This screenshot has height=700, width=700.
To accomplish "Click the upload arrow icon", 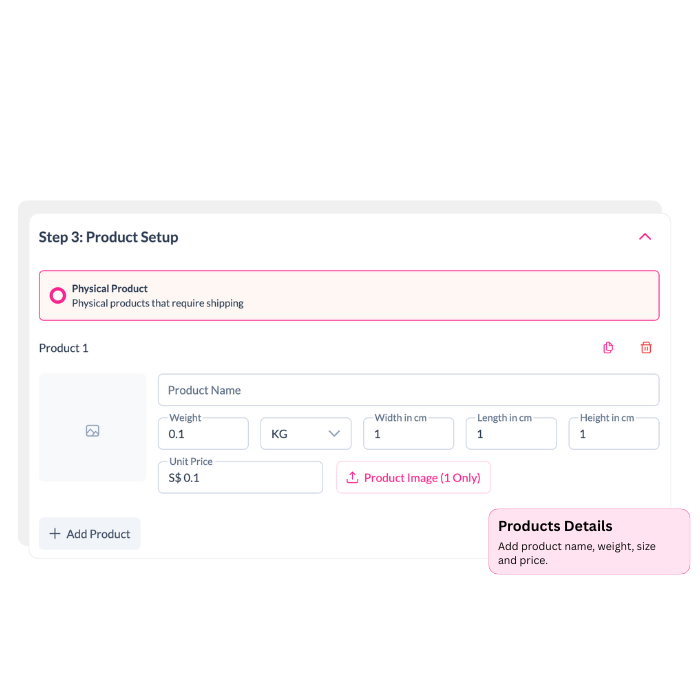I will [352, 478].
